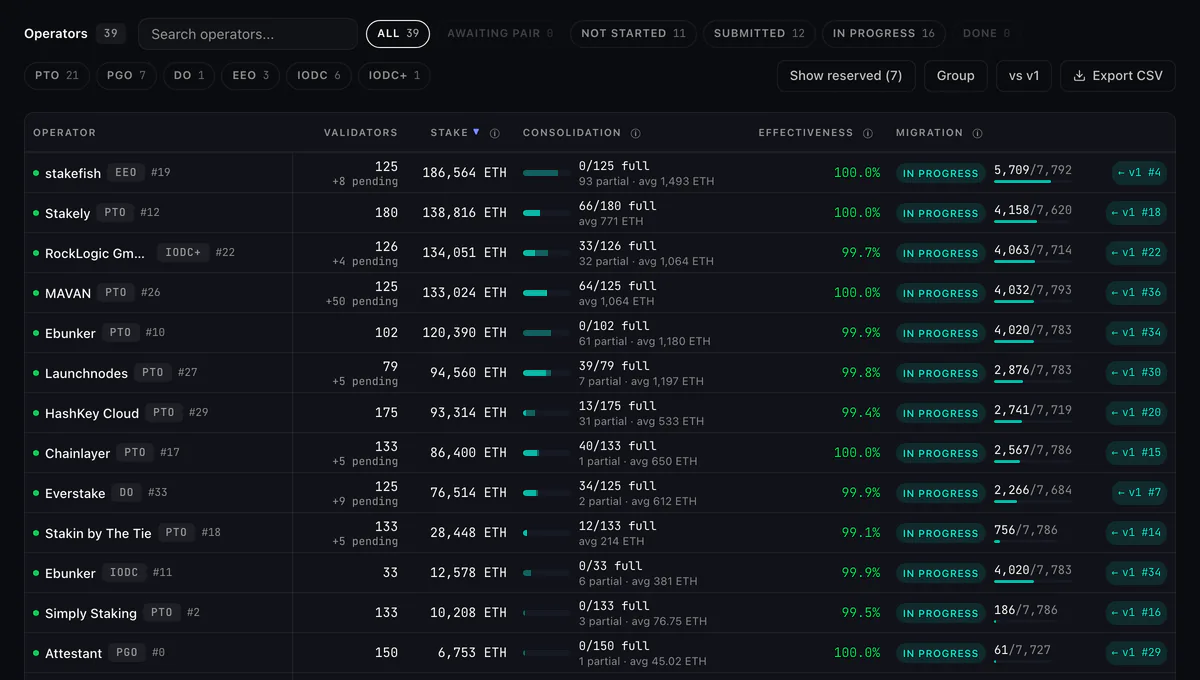Open Chainlayer v1 #15 link
The height and width of the screenshot is (680, 1200).
pos(1137,453)
